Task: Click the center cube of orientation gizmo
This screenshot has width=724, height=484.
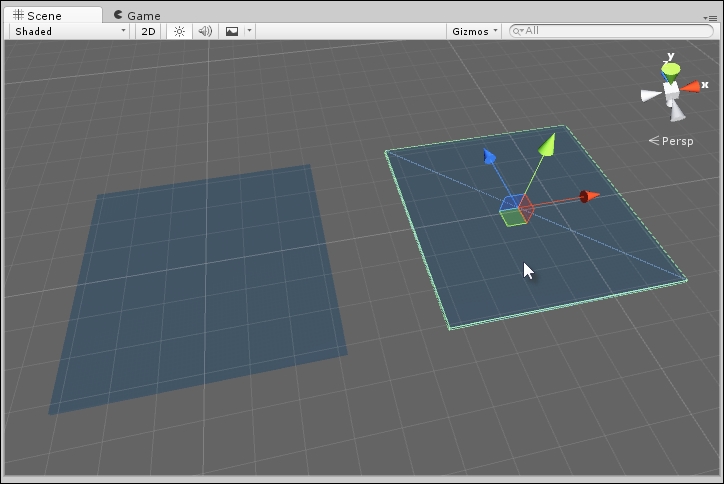Action: 672,91
